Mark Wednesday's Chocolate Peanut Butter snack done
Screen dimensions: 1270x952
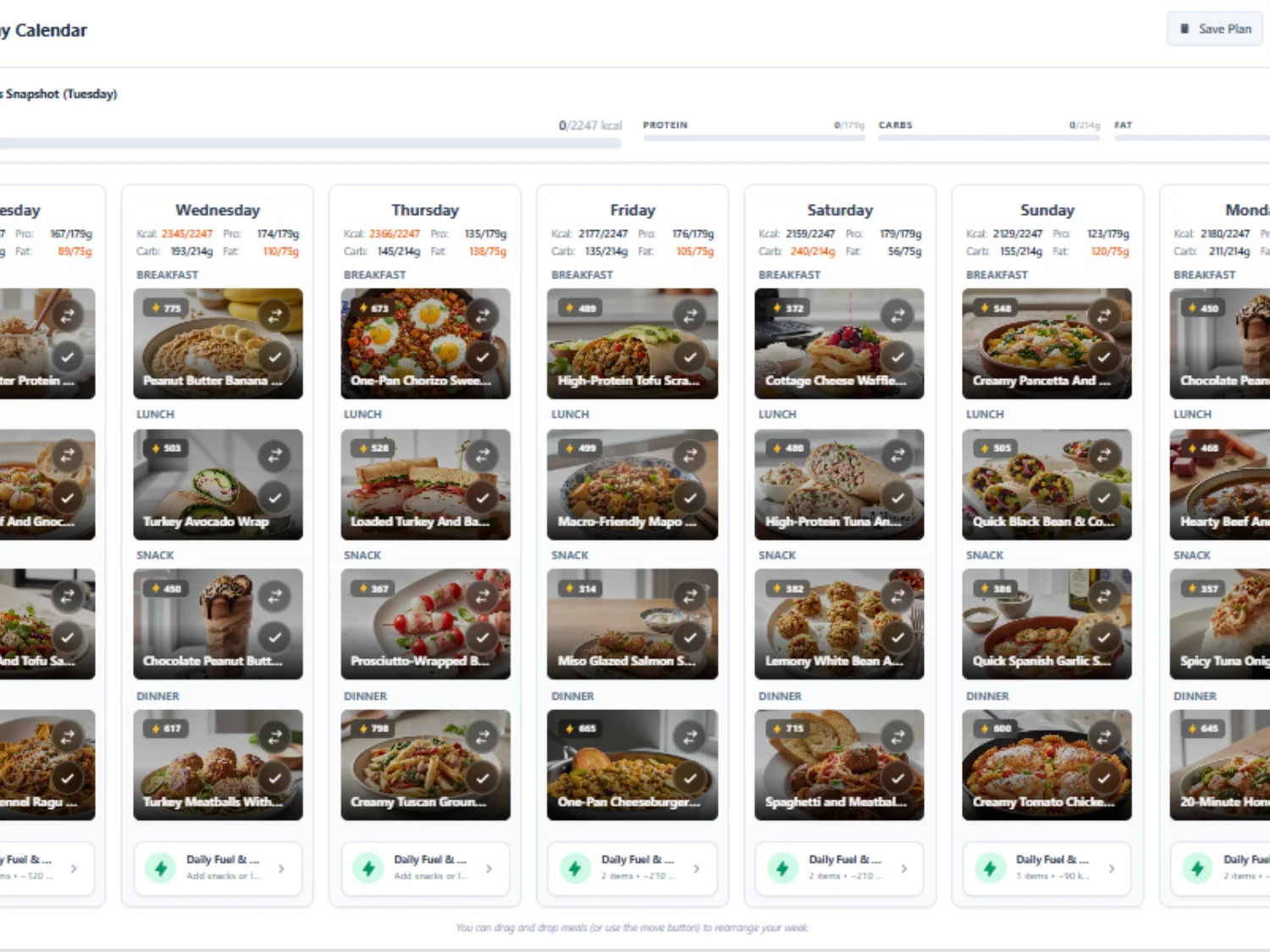274,636
